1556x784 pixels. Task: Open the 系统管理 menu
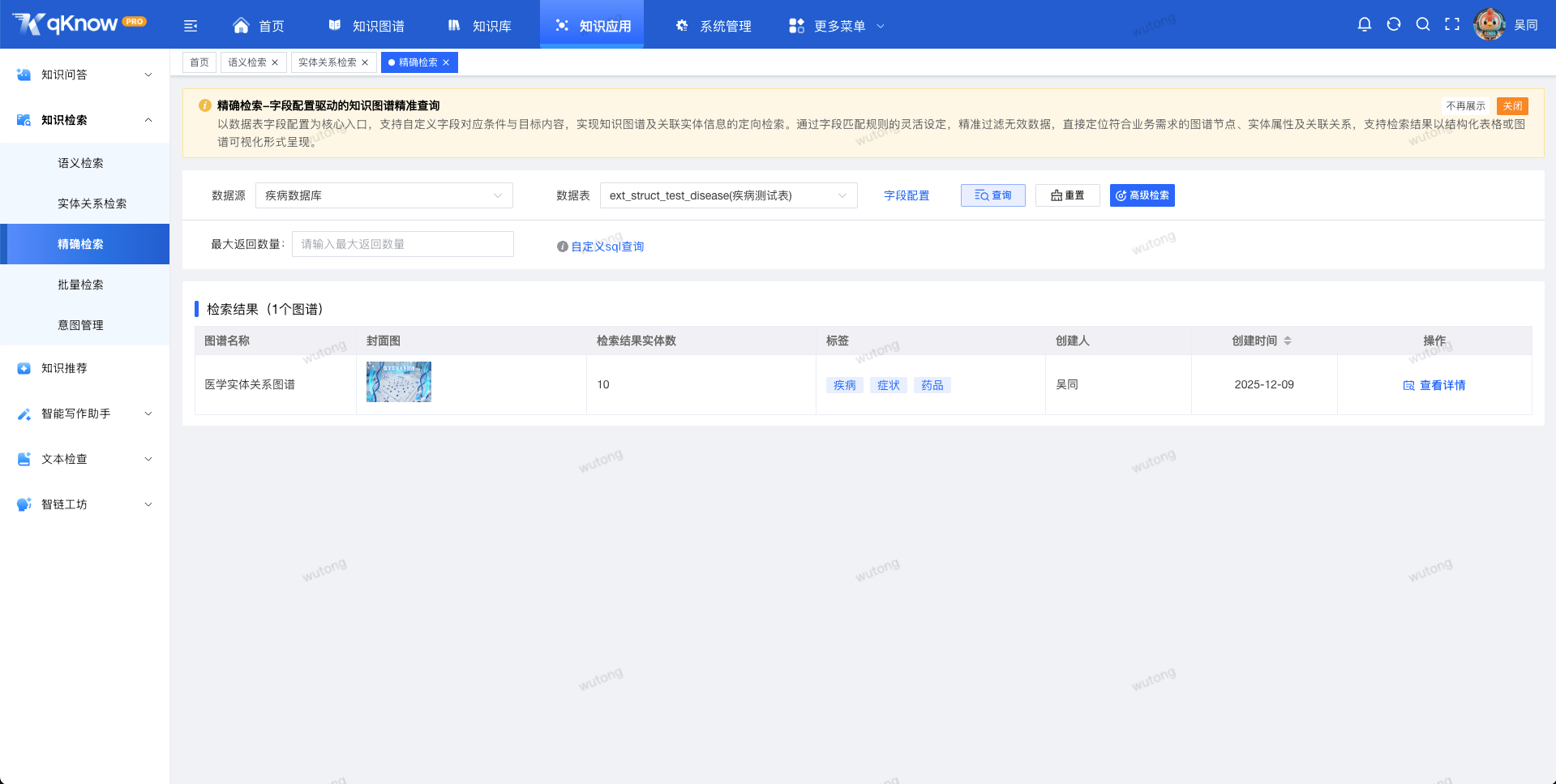point(713,25)
